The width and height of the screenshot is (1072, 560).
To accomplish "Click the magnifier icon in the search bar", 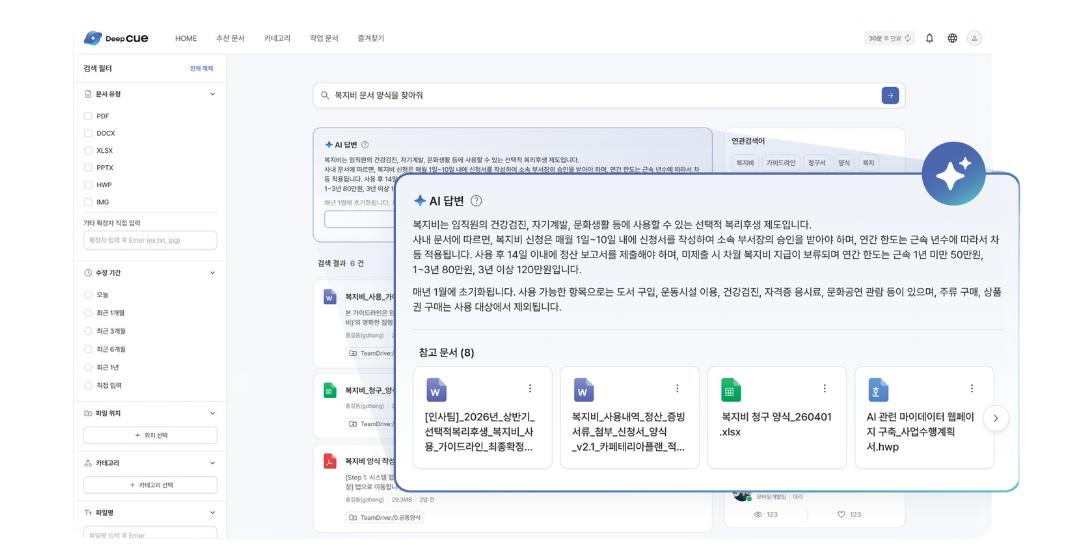I will coord(325,96).
